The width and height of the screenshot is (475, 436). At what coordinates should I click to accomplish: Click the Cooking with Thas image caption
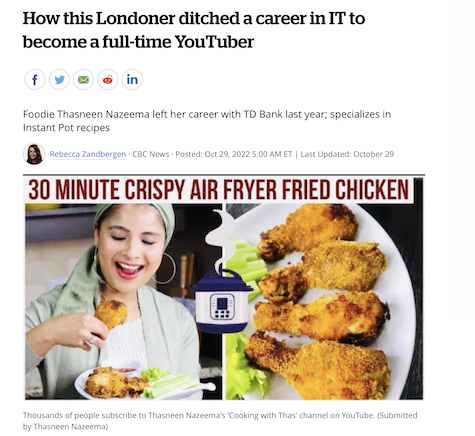[220, 421]
